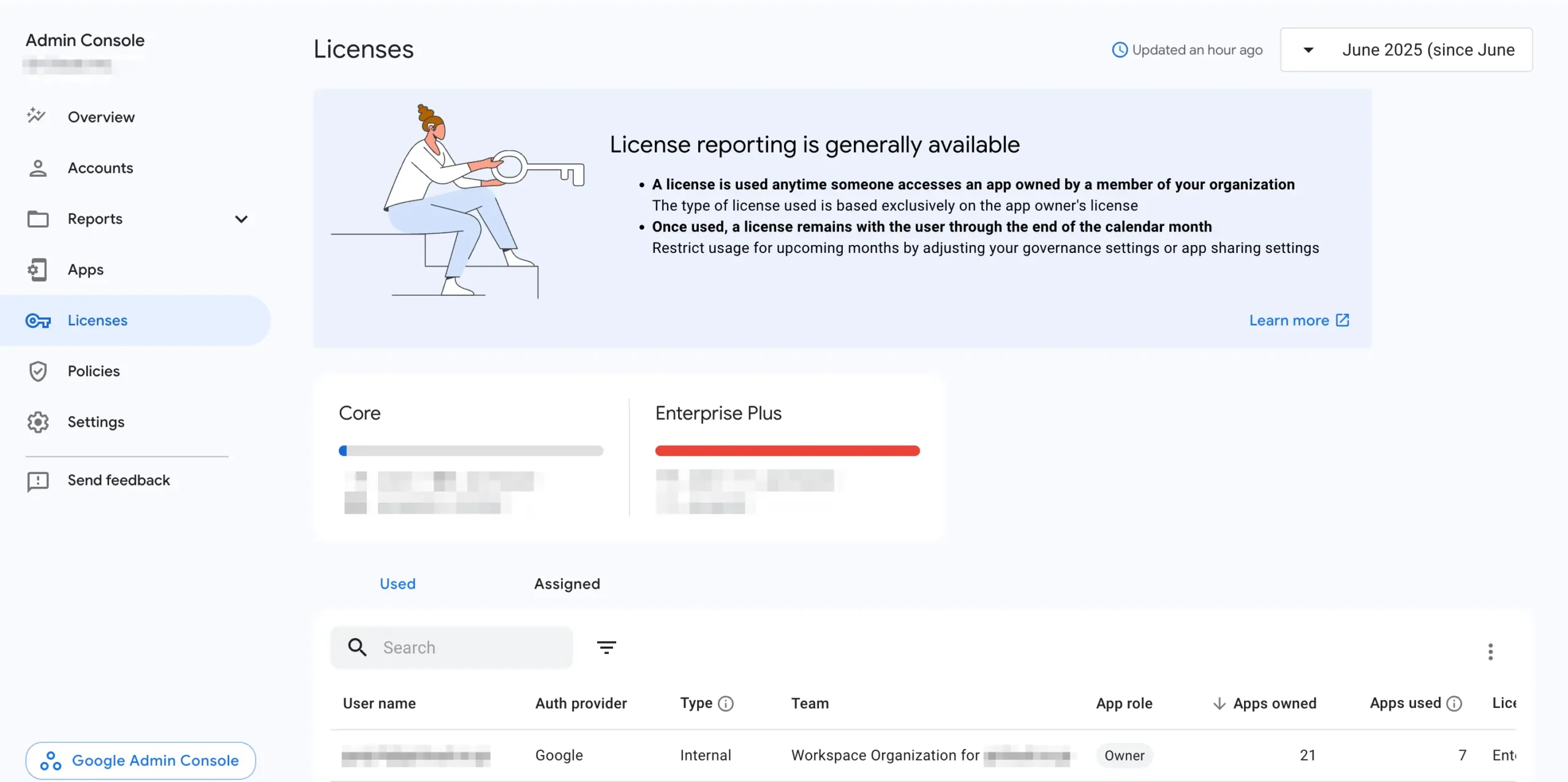Click the license reporting banner title
This screenshot has height=782, width=1568.
(x=815, y=145)
